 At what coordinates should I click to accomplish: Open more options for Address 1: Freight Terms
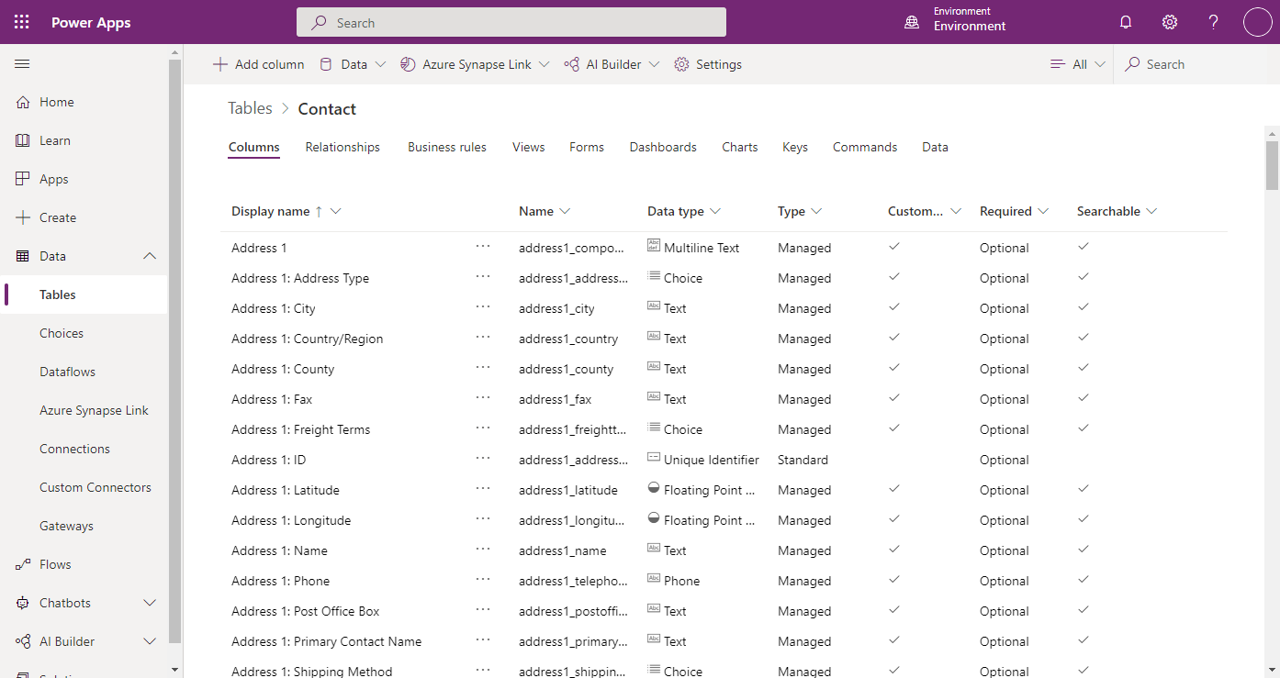483,428
